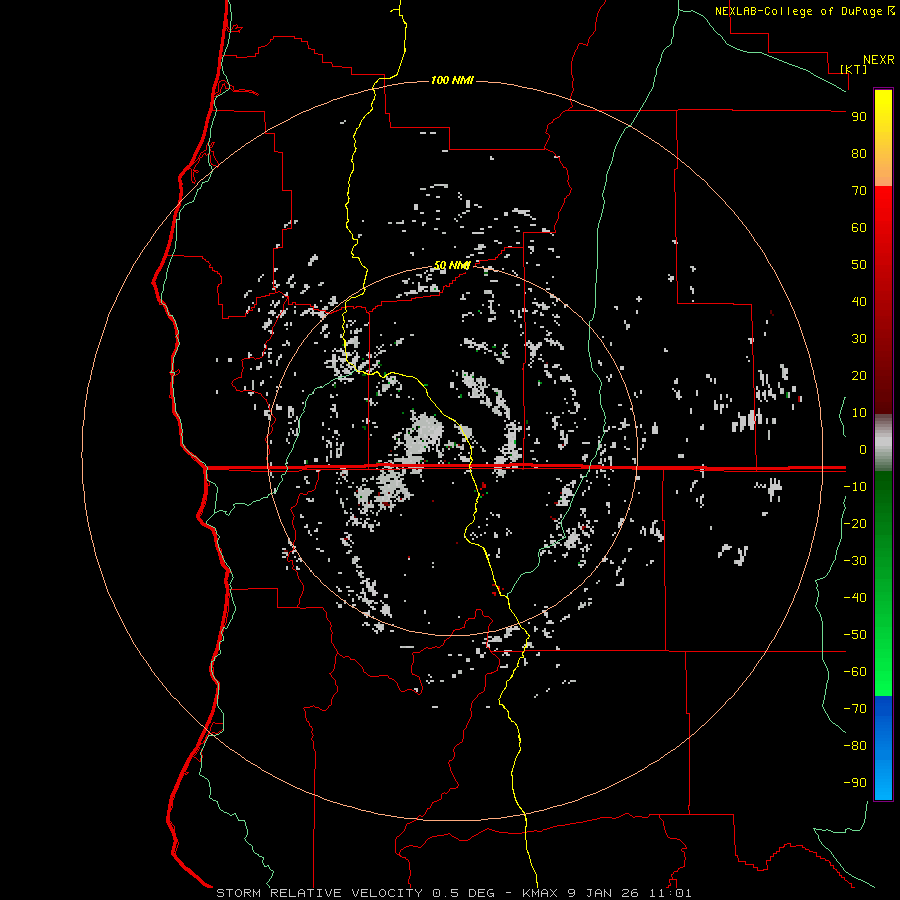
Task: Click the 50 NMI range ring label
Action: point(452,265)
